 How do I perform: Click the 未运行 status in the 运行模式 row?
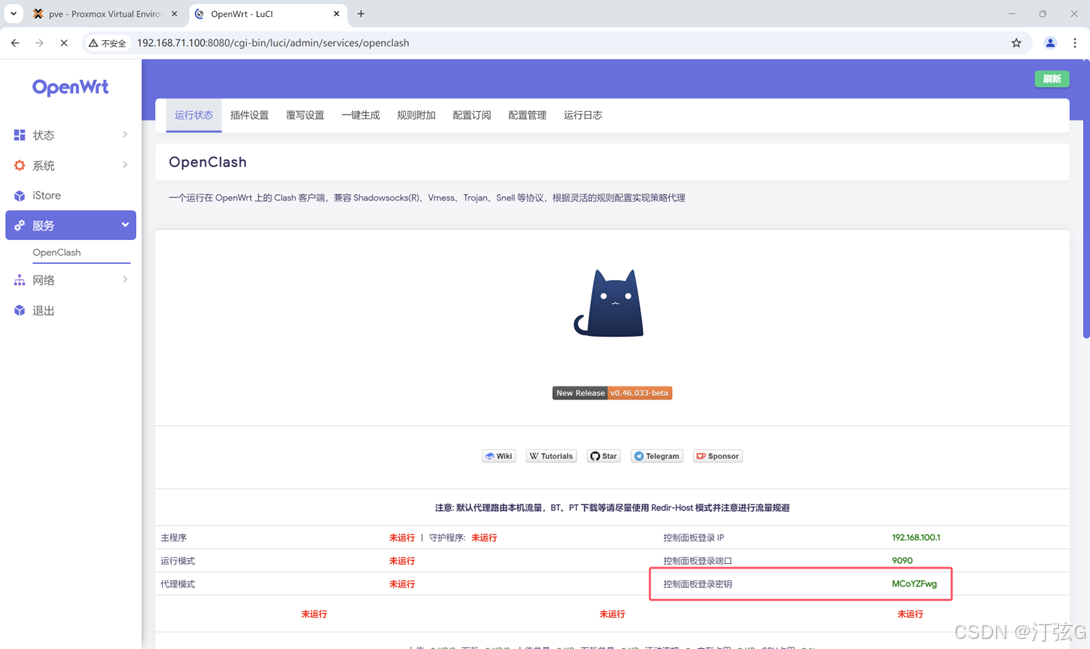pos(402,561)
